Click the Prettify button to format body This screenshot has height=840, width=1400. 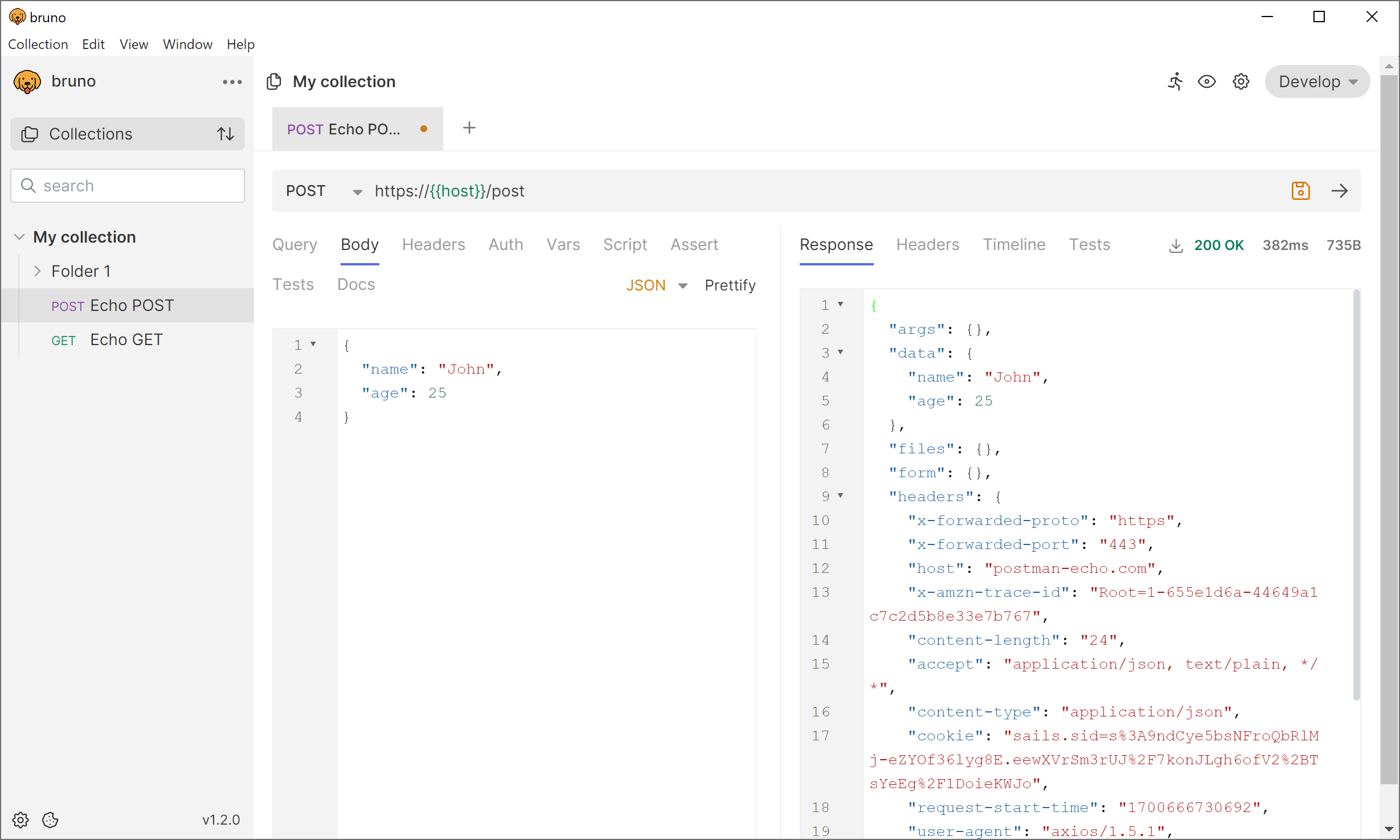[729, 285]
